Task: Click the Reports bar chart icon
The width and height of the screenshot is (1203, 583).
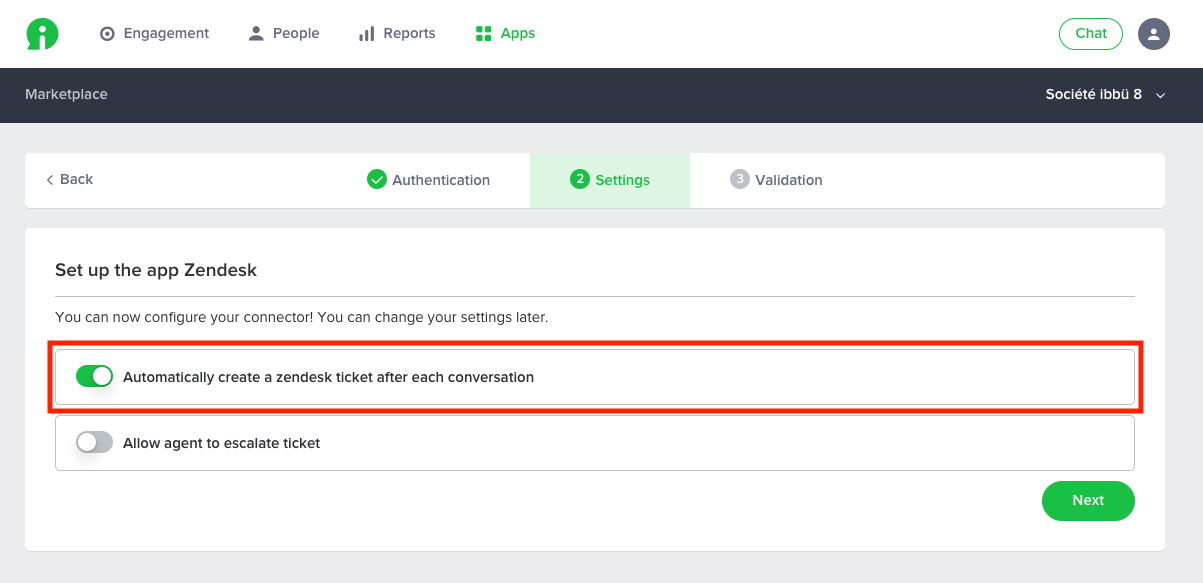Action: (366, 34)
